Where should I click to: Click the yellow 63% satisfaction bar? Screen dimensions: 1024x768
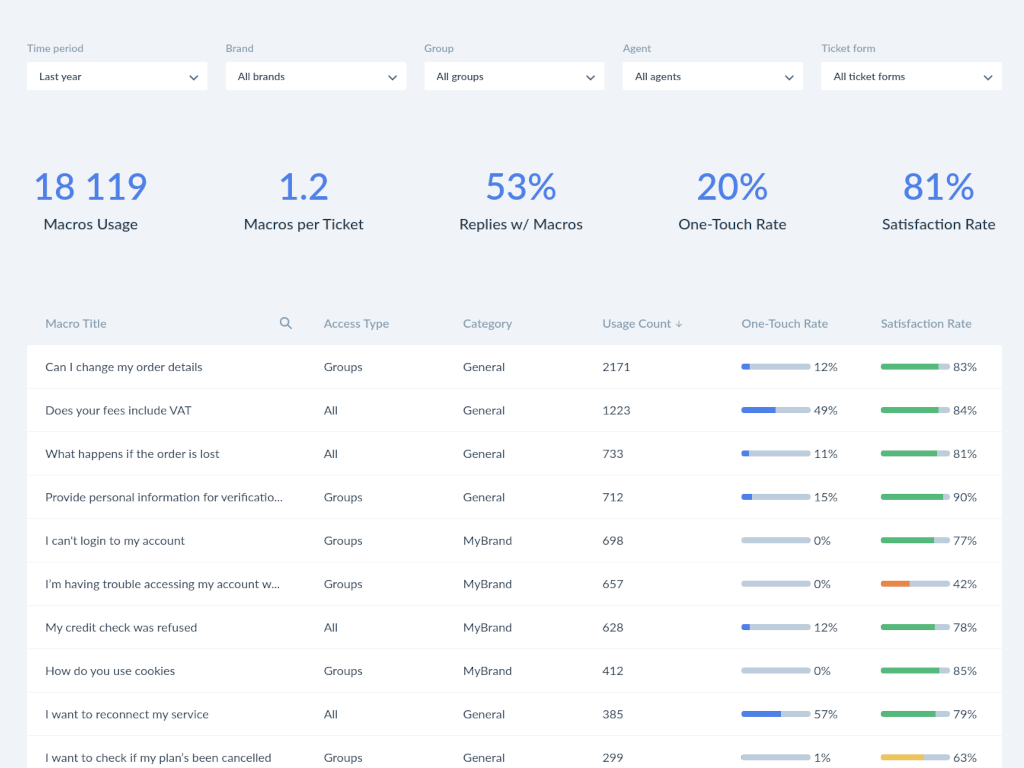915,758
